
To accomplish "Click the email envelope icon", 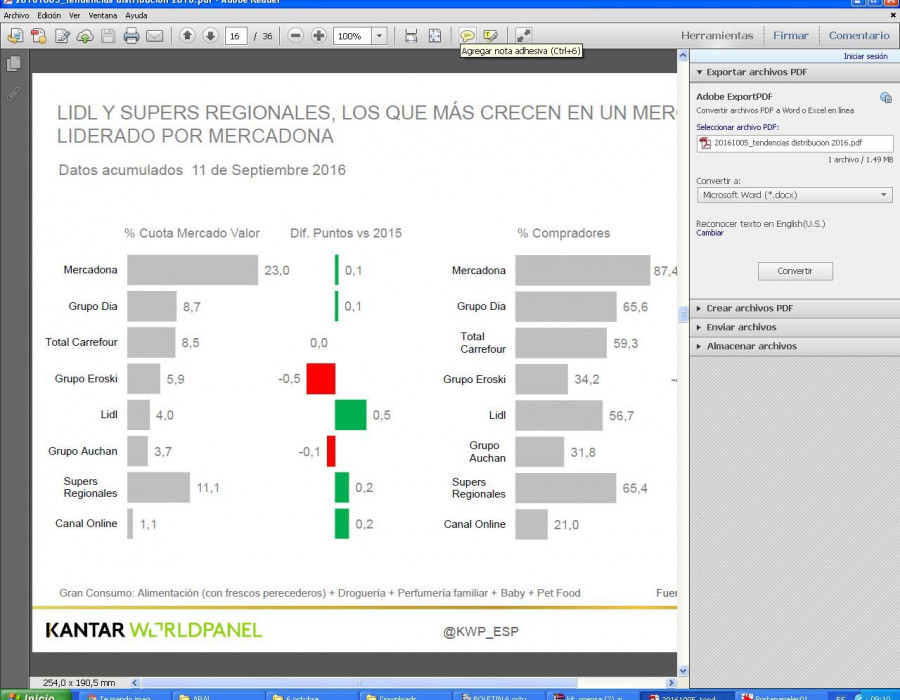I will [154, 36].
